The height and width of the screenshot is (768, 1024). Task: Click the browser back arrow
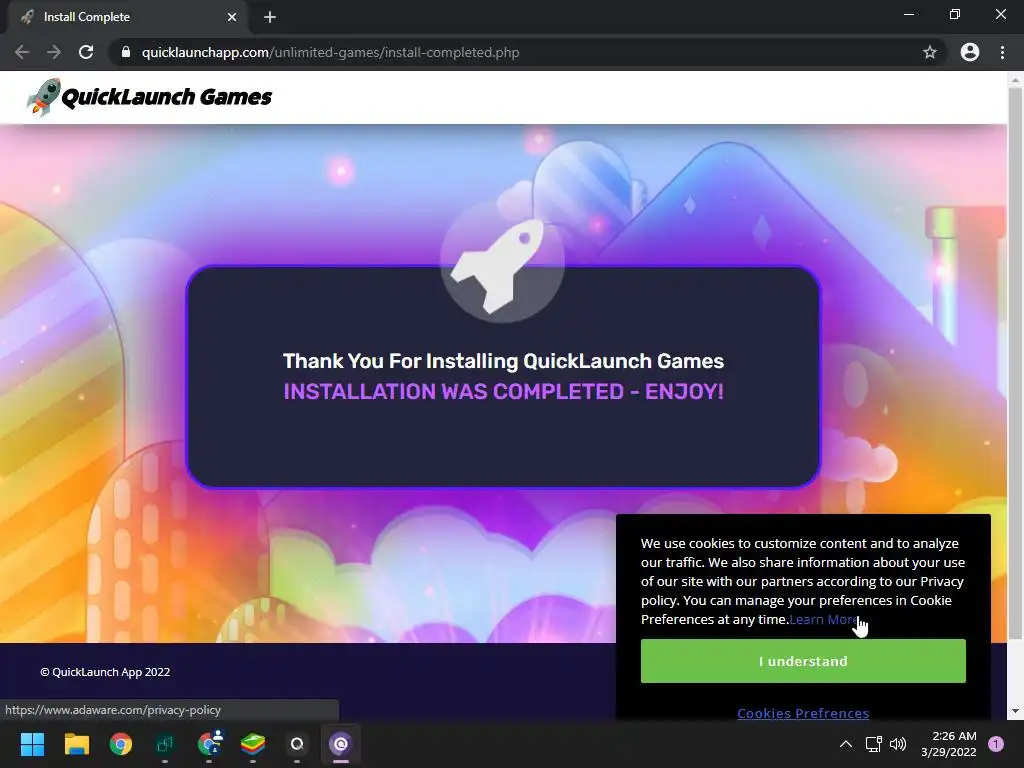click(22, 52)
